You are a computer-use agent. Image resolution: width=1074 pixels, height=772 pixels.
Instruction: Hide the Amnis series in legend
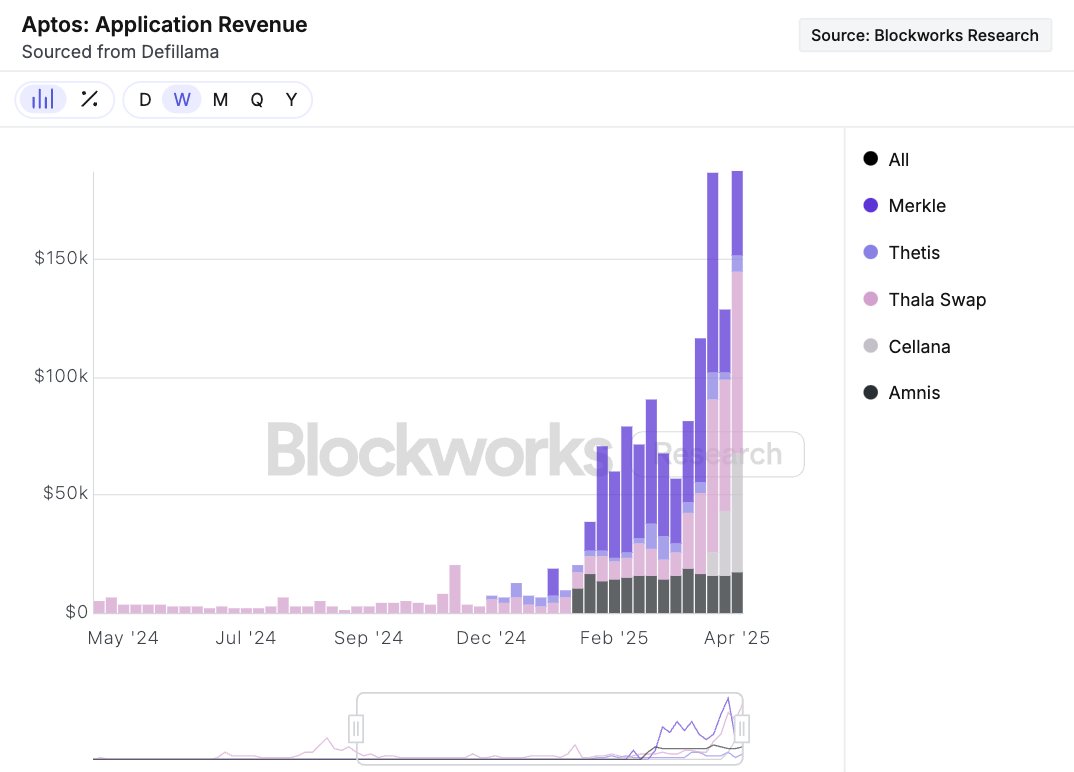pyautogui.click(x=913, y=393)
